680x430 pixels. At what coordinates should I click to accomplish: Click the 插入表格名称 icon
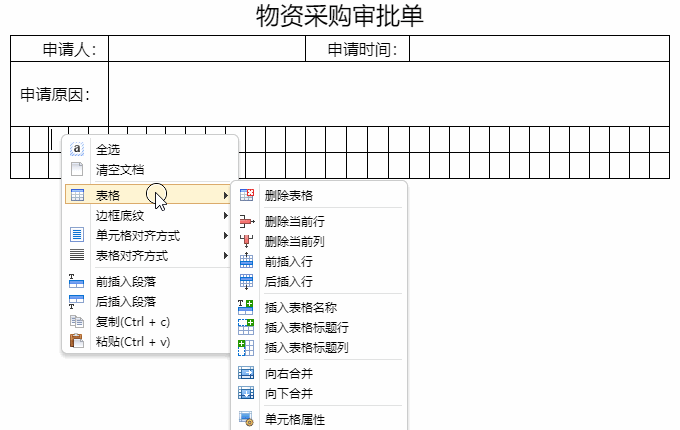point(247,307)
